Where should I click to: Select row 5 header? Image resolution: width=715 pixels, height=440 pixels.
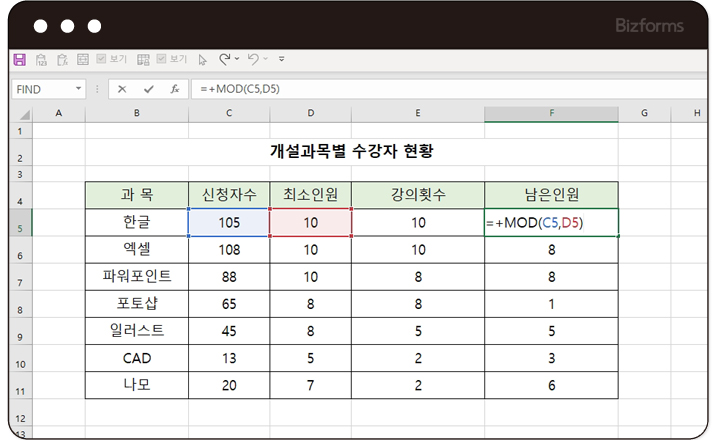point(20,223)
